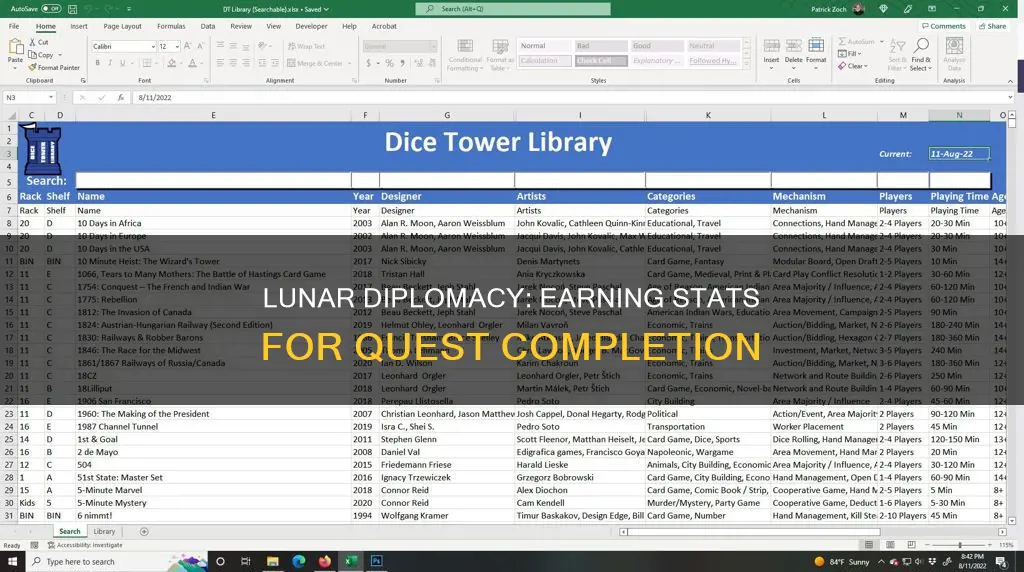Switch to the Insert ribbon tab
The height and width of the screenshot is (572, 1024).
click(79, 26)
